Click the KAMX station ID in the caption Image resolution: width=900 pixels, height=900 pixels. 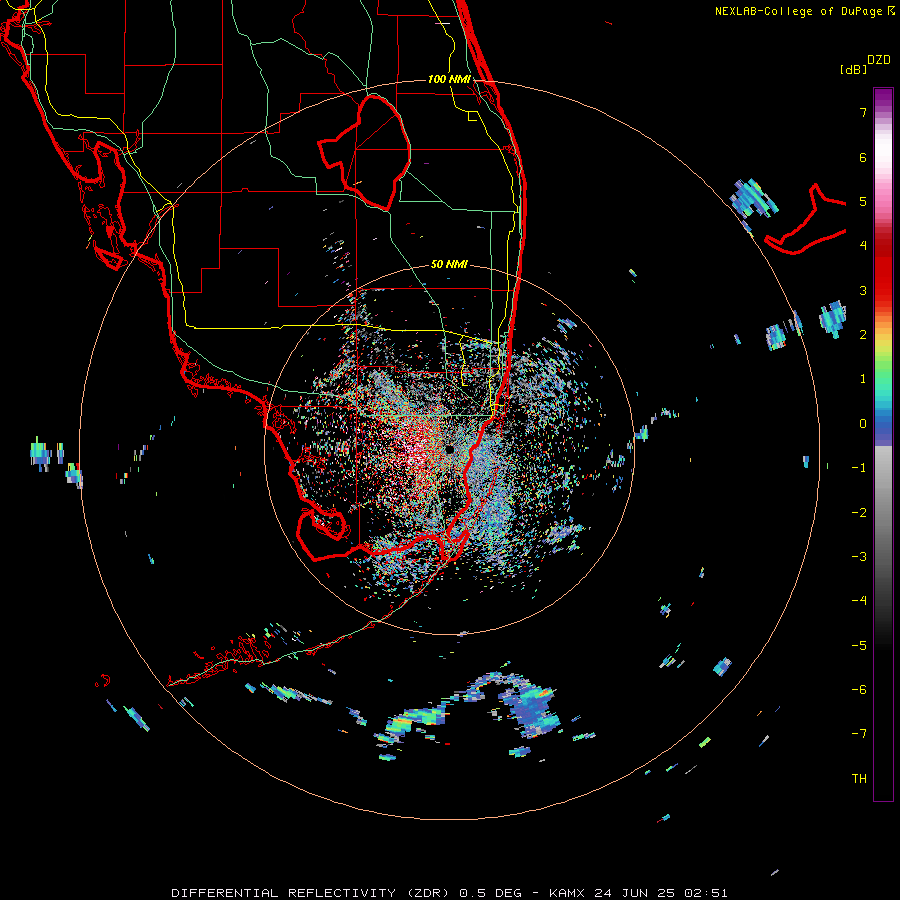click(x=567, y=893)
